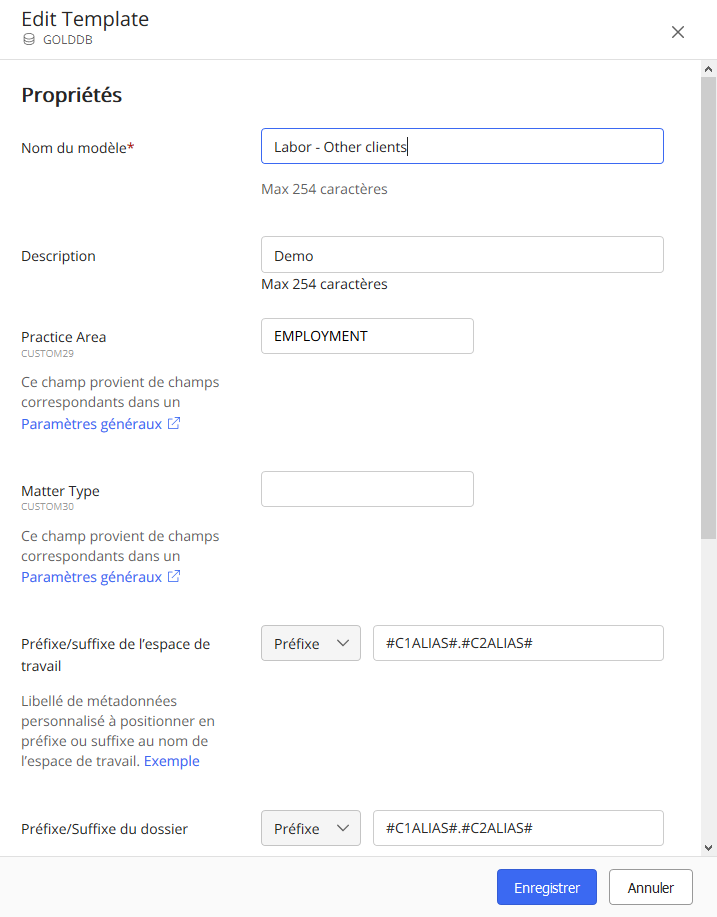Click the Enregistrer button

click(546, 887)
